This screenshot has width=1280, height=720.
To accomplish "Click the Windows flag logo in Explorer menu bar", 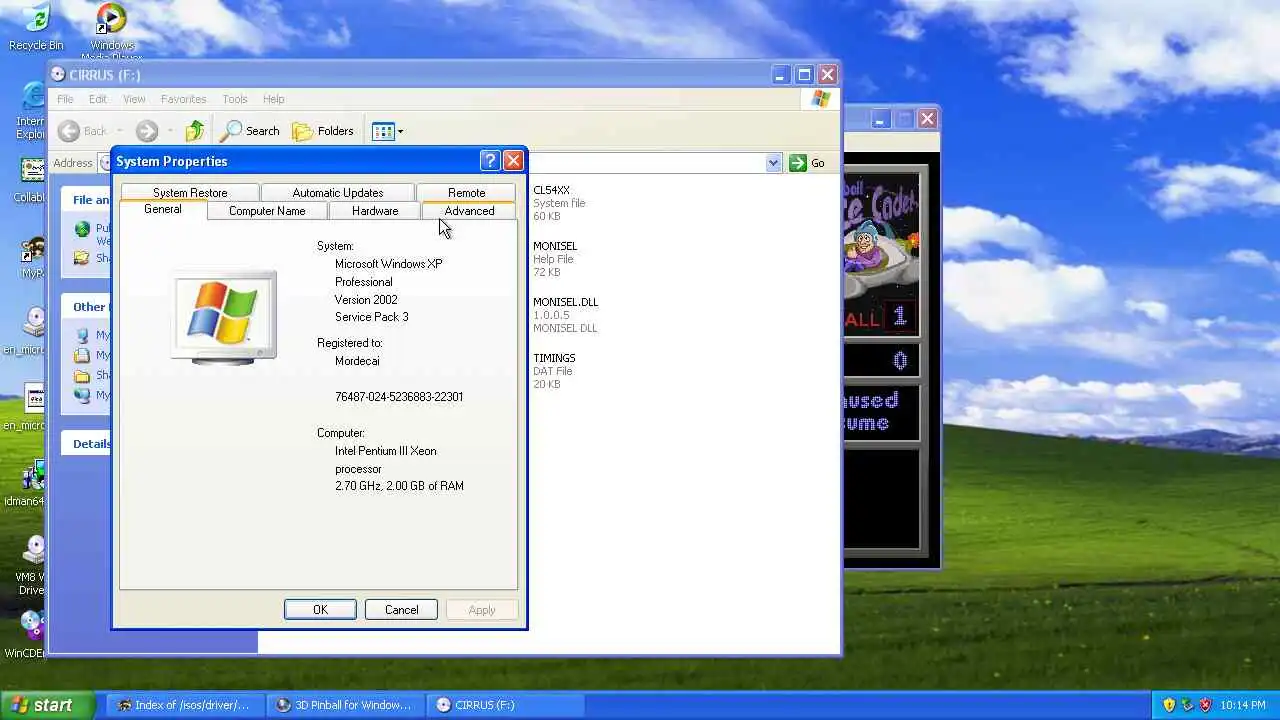I will pos(821,99).
